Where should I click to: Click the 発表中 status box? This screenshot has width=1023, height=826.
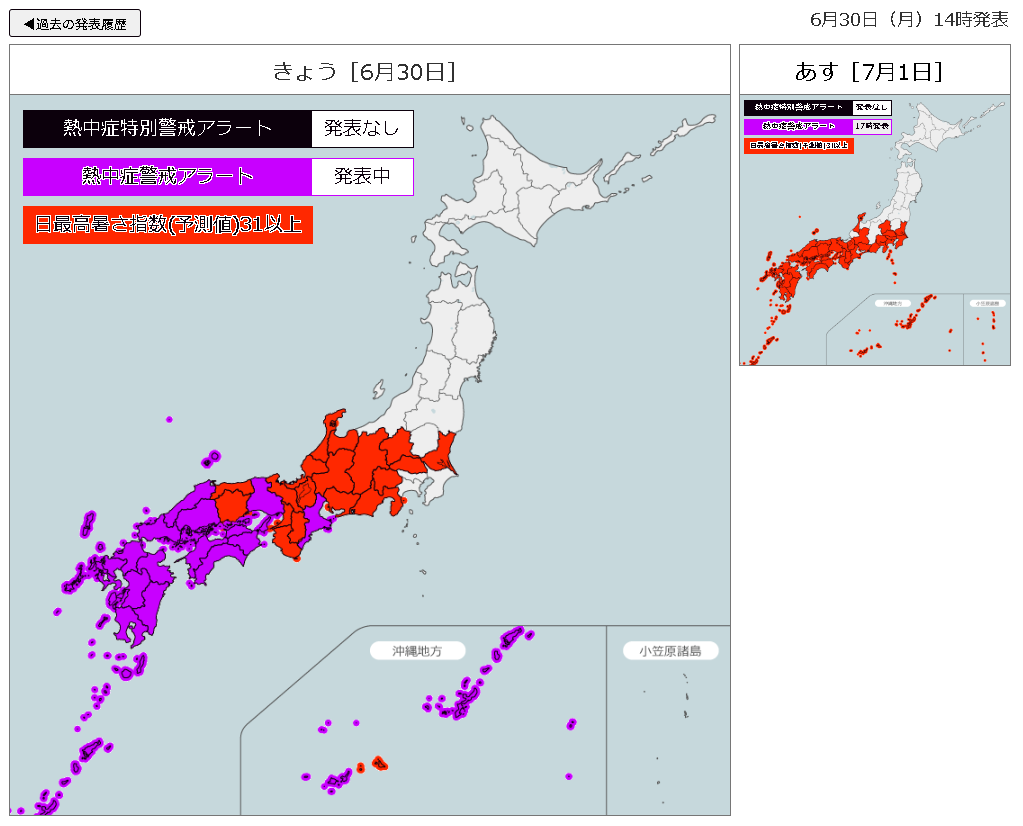(362, 177)
